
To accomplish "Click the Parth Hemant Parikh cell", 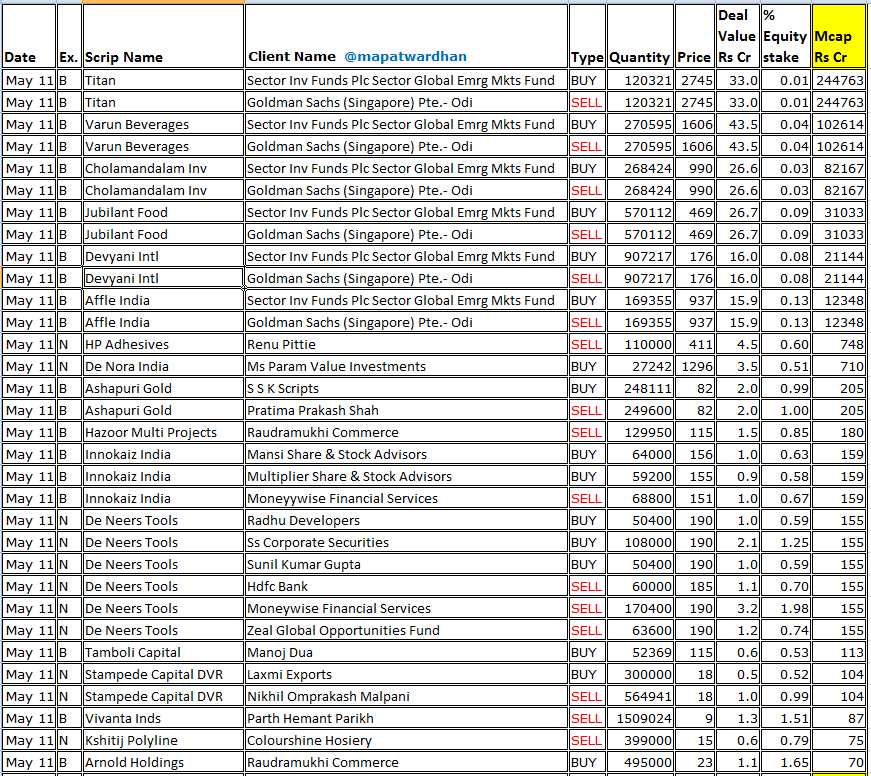I will (406, 719).
